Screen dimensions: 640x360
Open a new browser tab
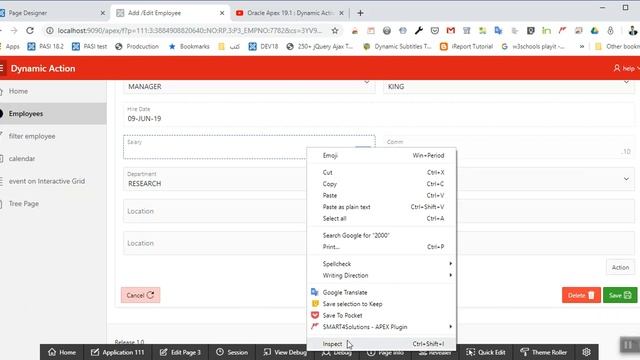click(x=360, y=13)
